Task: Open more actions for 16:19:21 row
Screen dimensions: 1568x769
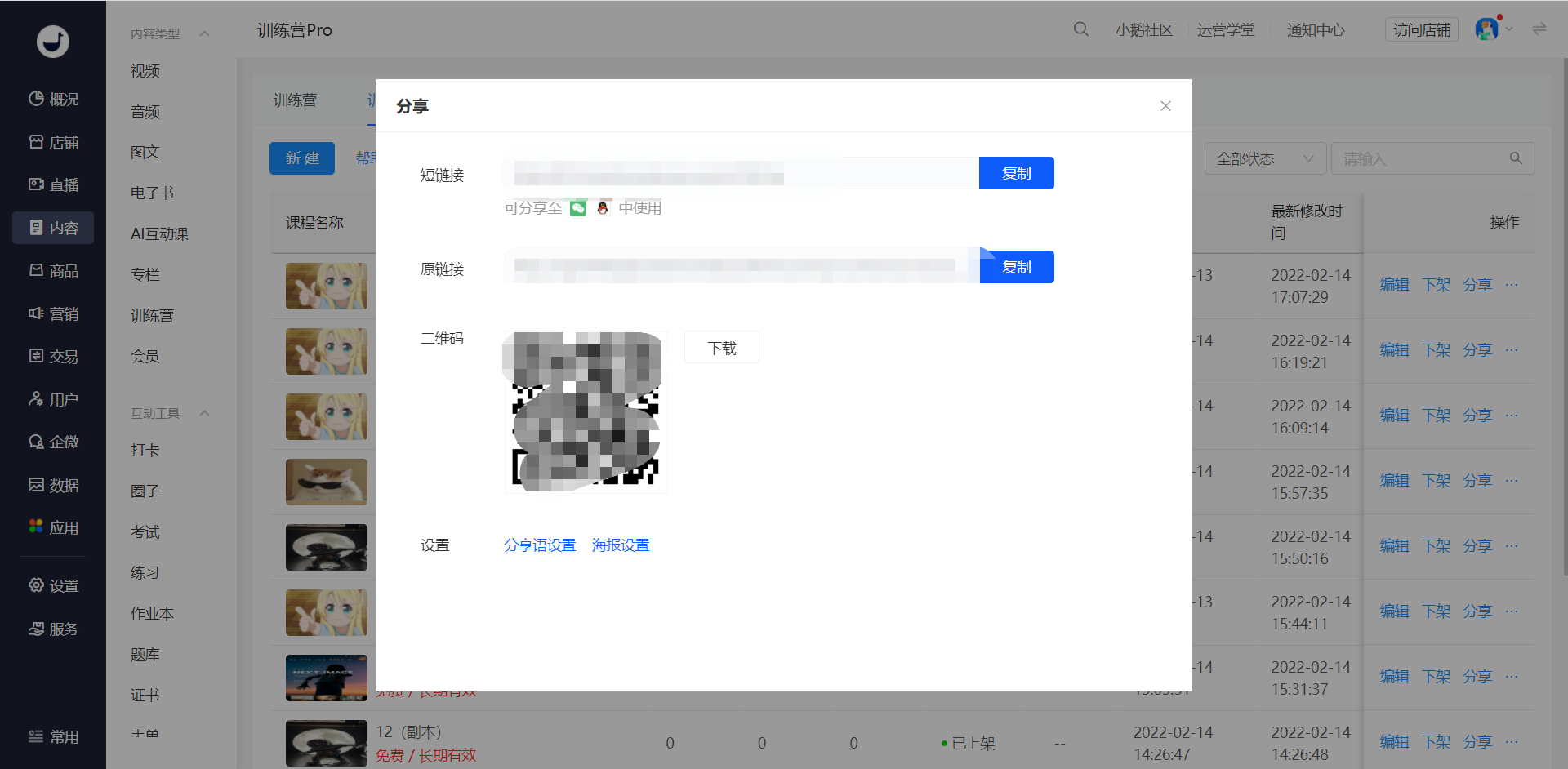Action: [1512, 350]
